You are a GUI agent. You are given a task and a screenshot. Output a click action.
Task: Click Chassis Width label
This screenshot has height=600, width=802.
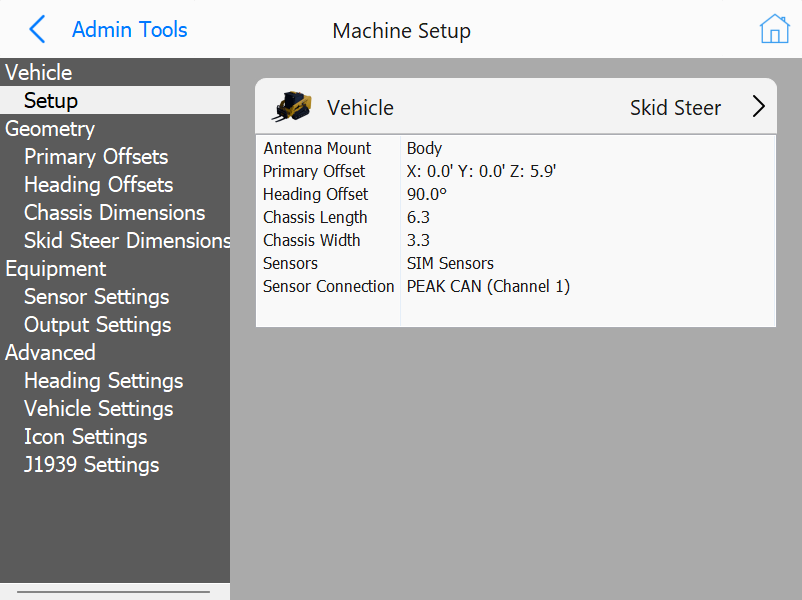(x=311, y=240)
